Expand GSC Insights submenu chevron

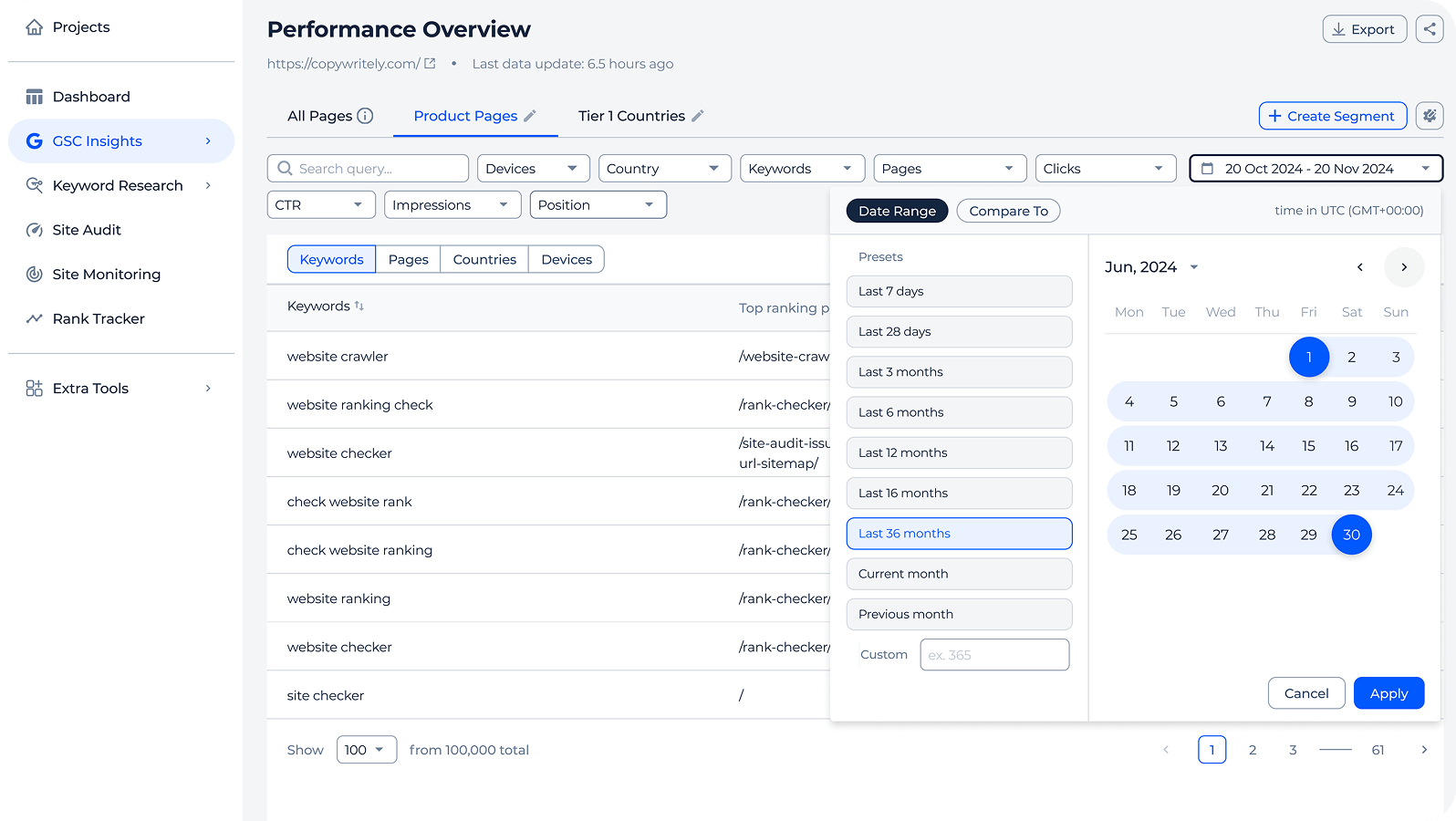[208, 141]
